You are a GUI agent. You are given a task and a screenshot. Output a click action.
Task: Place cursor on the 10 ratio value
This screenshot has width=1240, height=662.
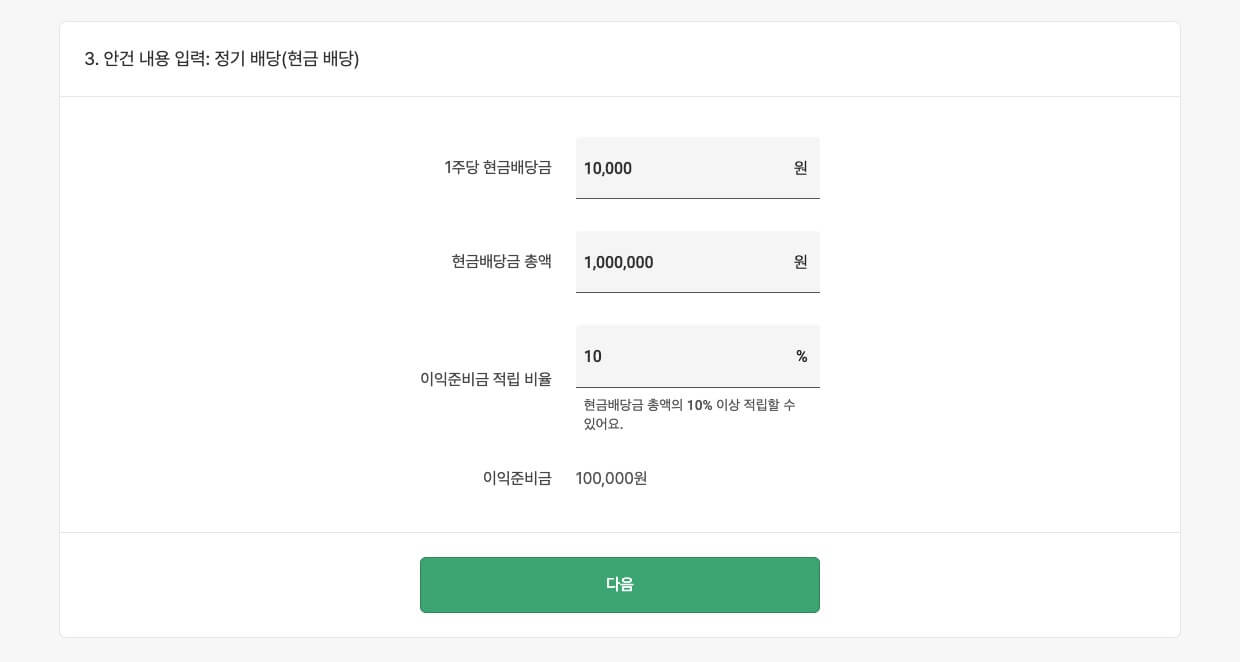(593, 356)
